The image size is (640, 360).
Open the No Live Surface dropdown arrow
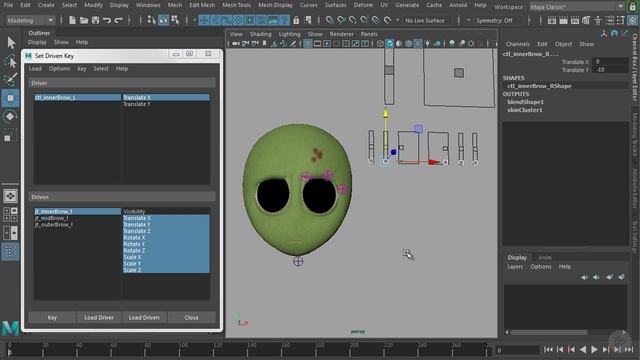coord(398,20)
